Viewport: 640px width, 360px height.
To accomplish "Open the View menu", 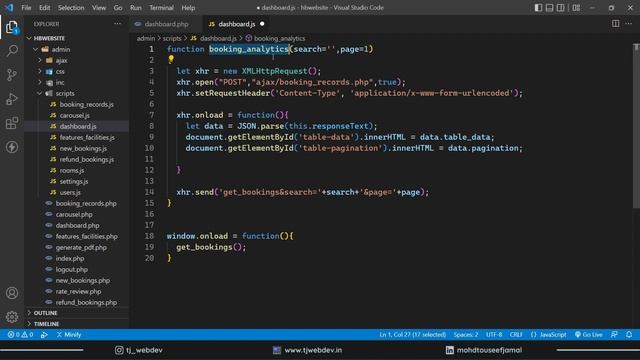I will pyautogui.click(x=99, y=8).
